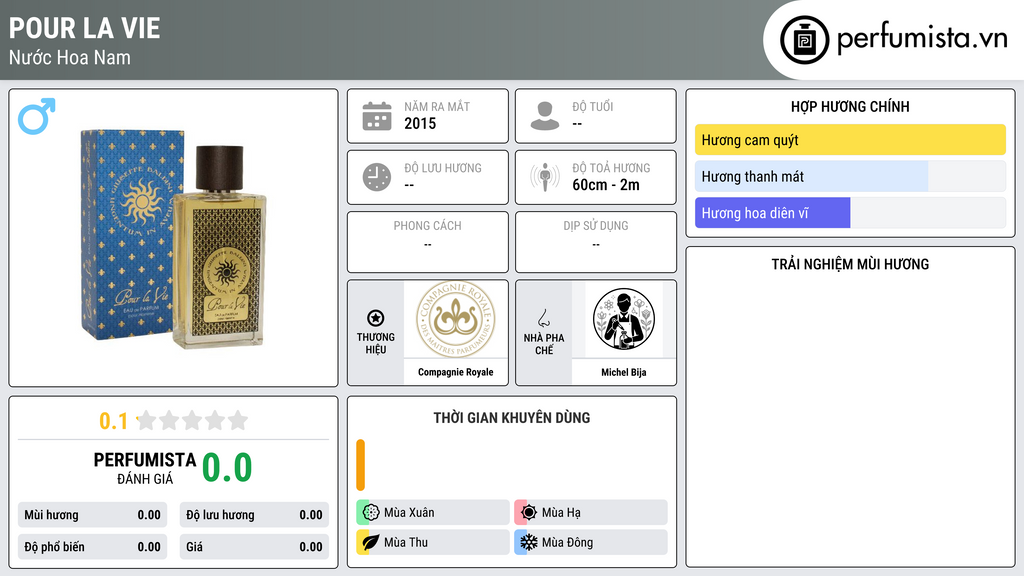This screenshot has width=1024, height=576.
Task: Click the POUR LA VIE title
Action: 84,28
